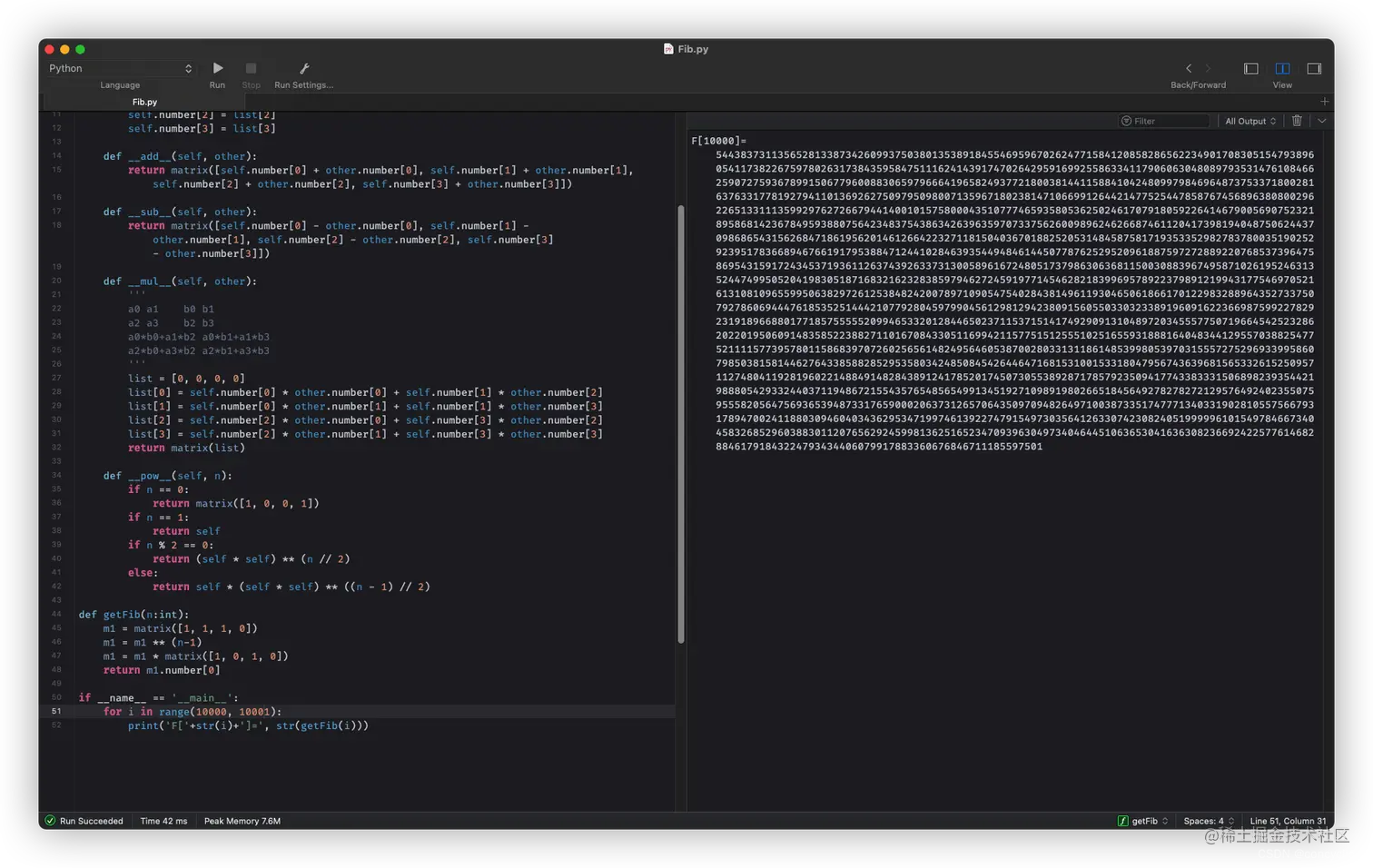The width and height of the screenshot is (1373, 868).
Task: Toggle the left sidebar view icon
Action: click(1250, 69)
